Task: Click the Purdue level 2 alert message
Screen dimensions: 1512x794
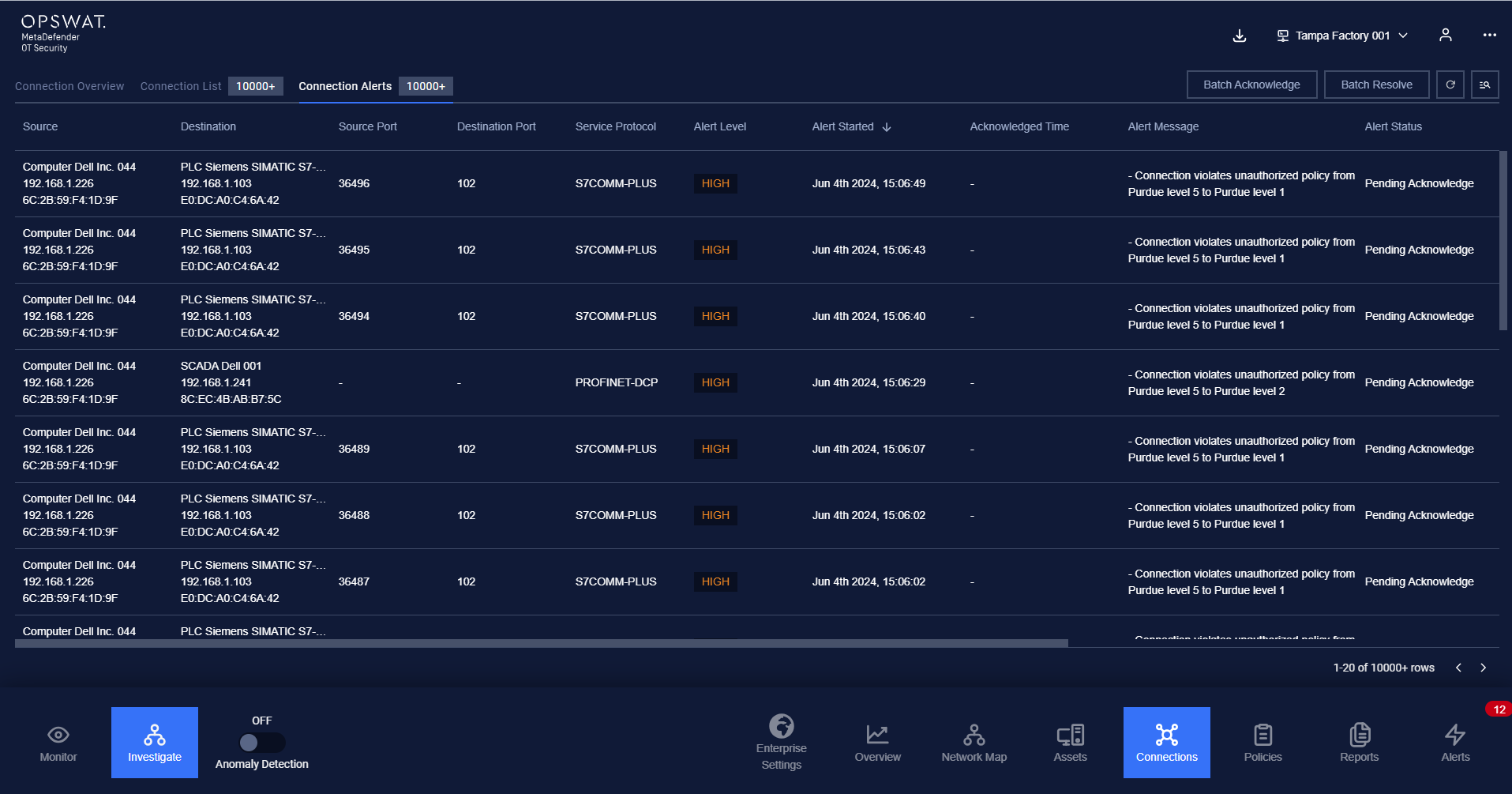Action: pyautogui.click(x=1241, y=383)
